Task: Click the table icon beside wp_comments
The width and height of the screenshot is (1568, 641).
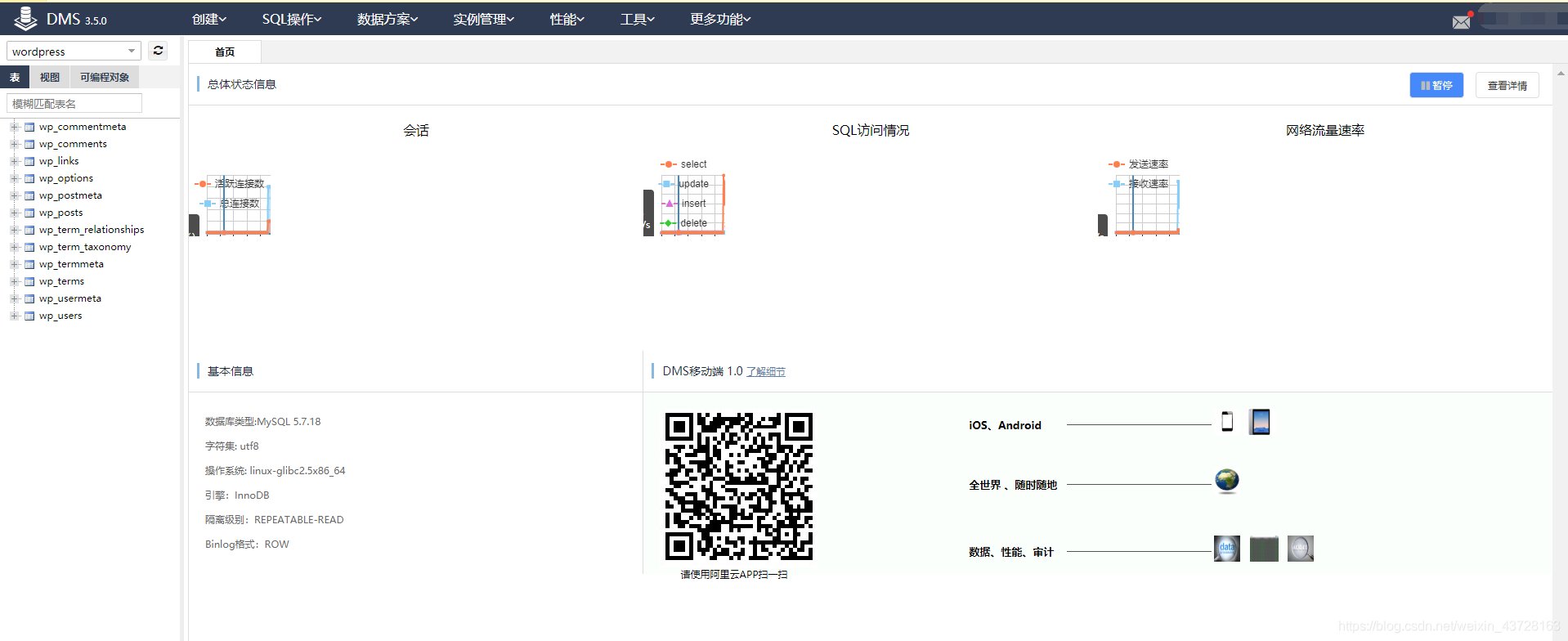Action: click(29, 144)
